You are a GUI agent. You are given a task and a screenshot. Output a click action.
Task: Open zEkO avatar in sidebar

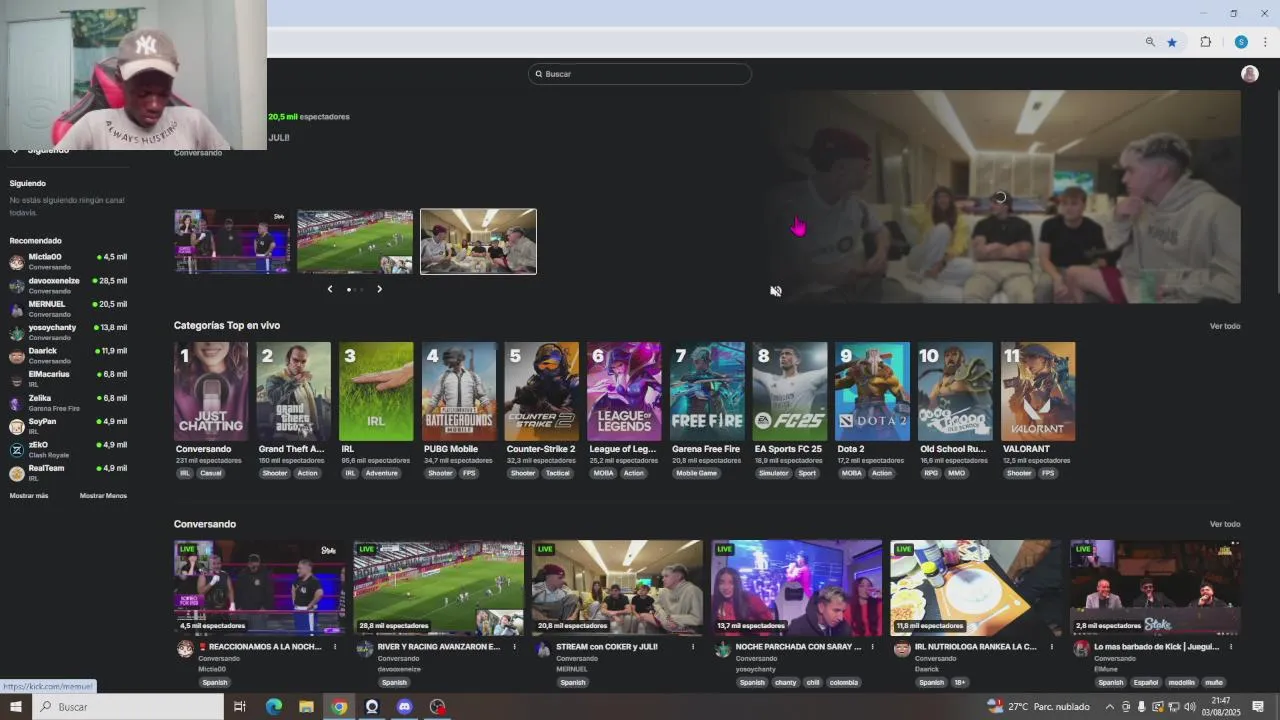pos(17,449)
